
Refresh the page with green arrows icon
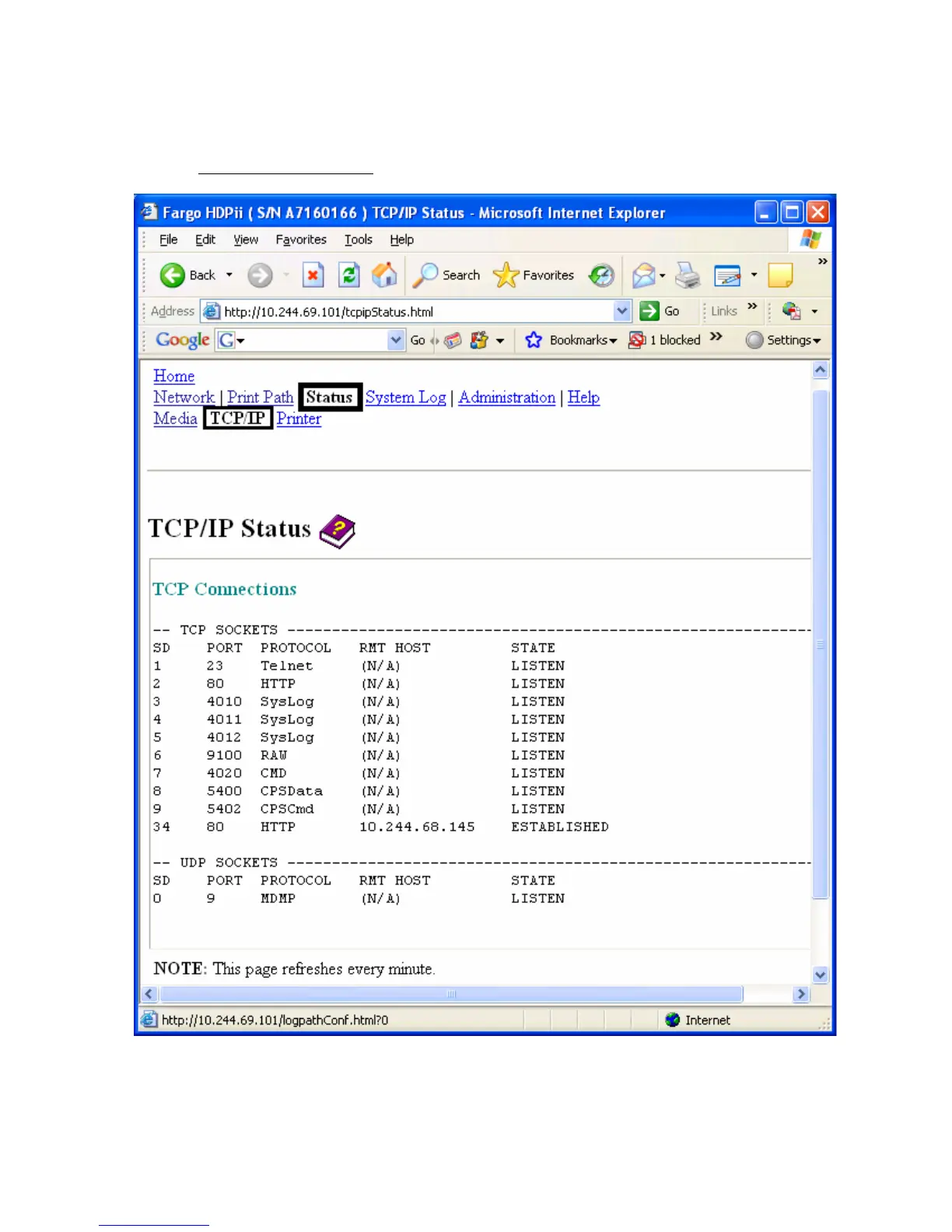tap(349, 275)
